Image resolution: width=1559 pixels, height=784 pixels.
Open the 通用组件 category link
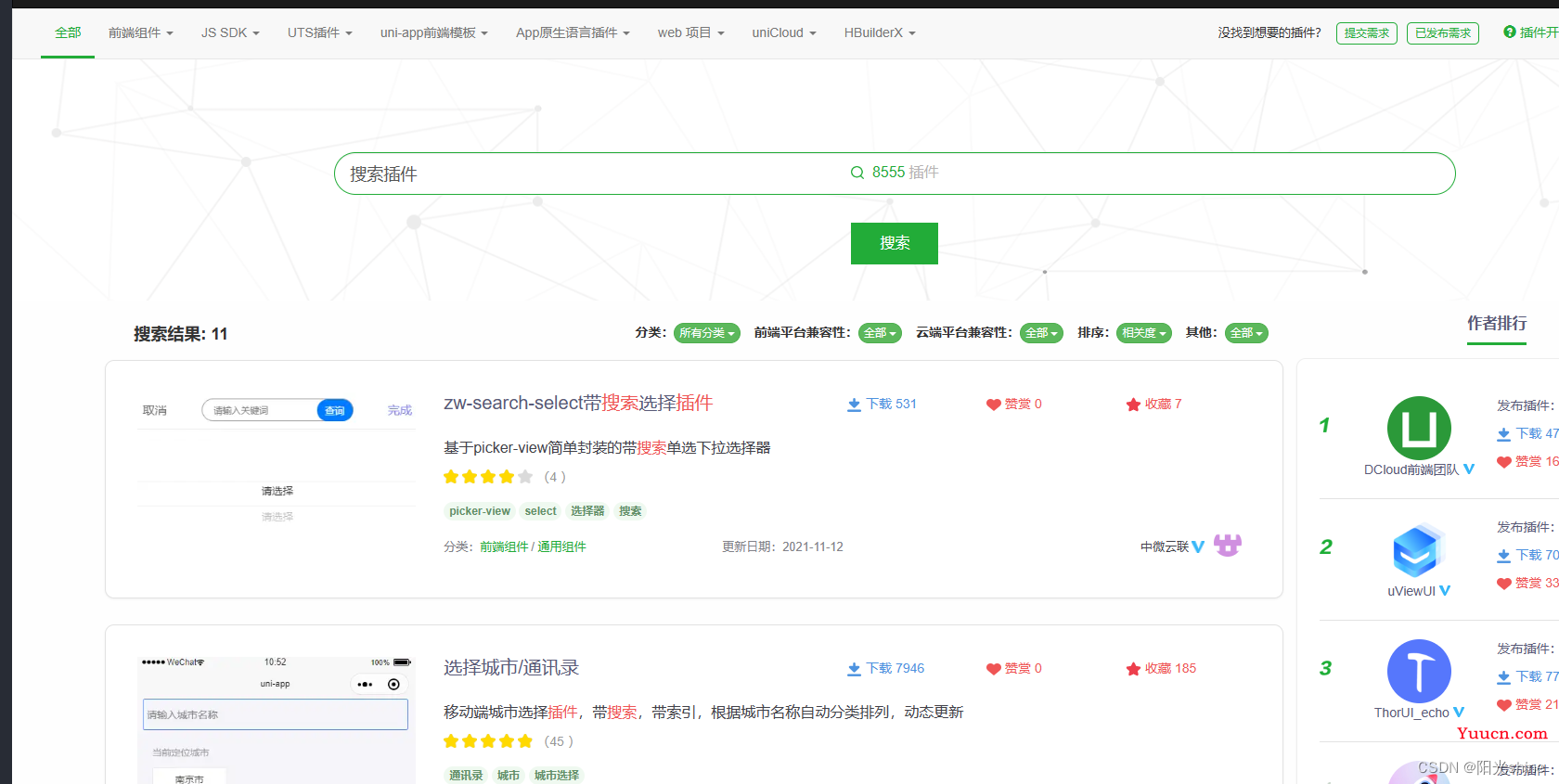pos(561,547)
